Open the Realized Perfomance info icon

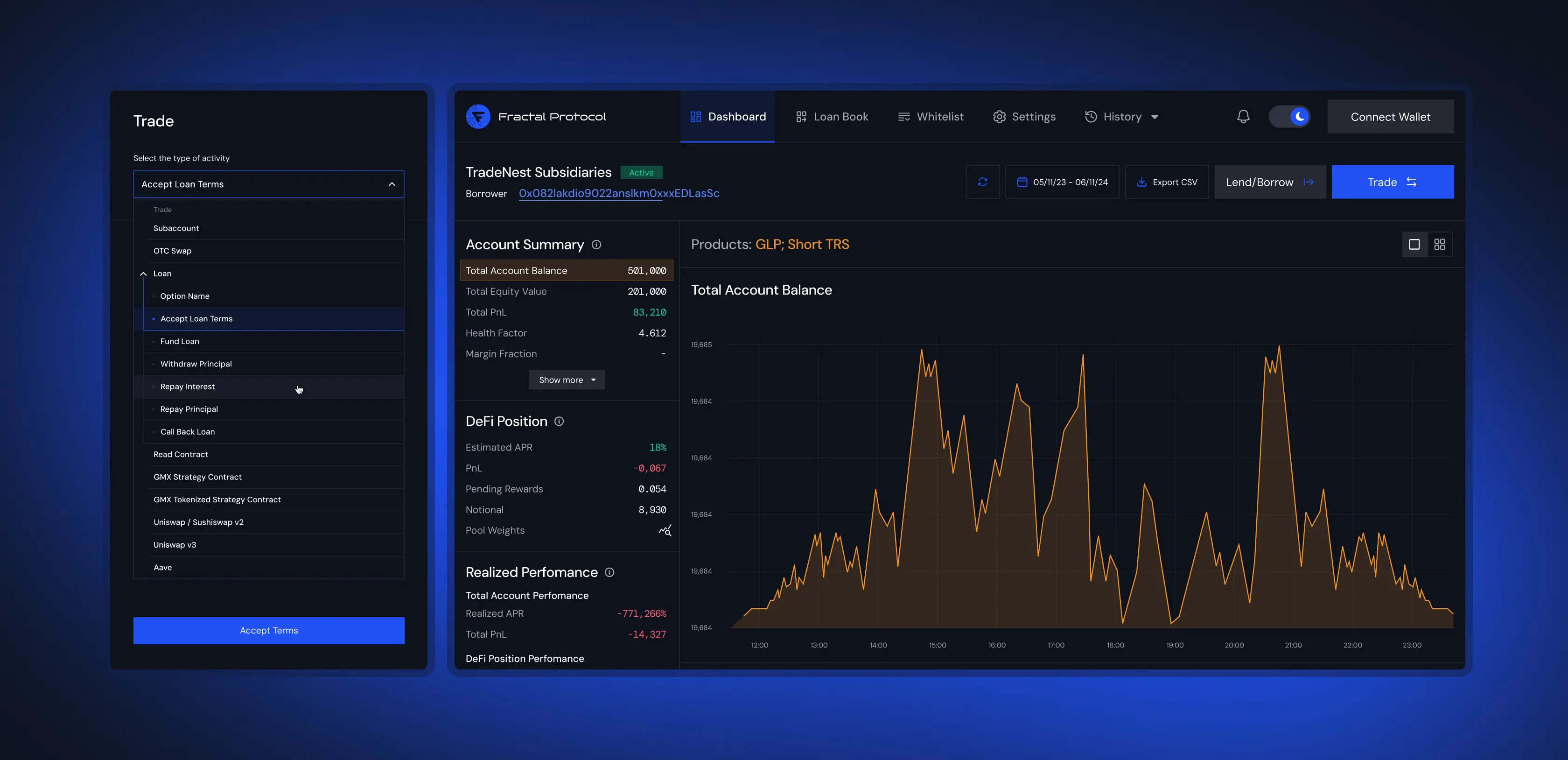pyautogui.click(x=609, y=572)
